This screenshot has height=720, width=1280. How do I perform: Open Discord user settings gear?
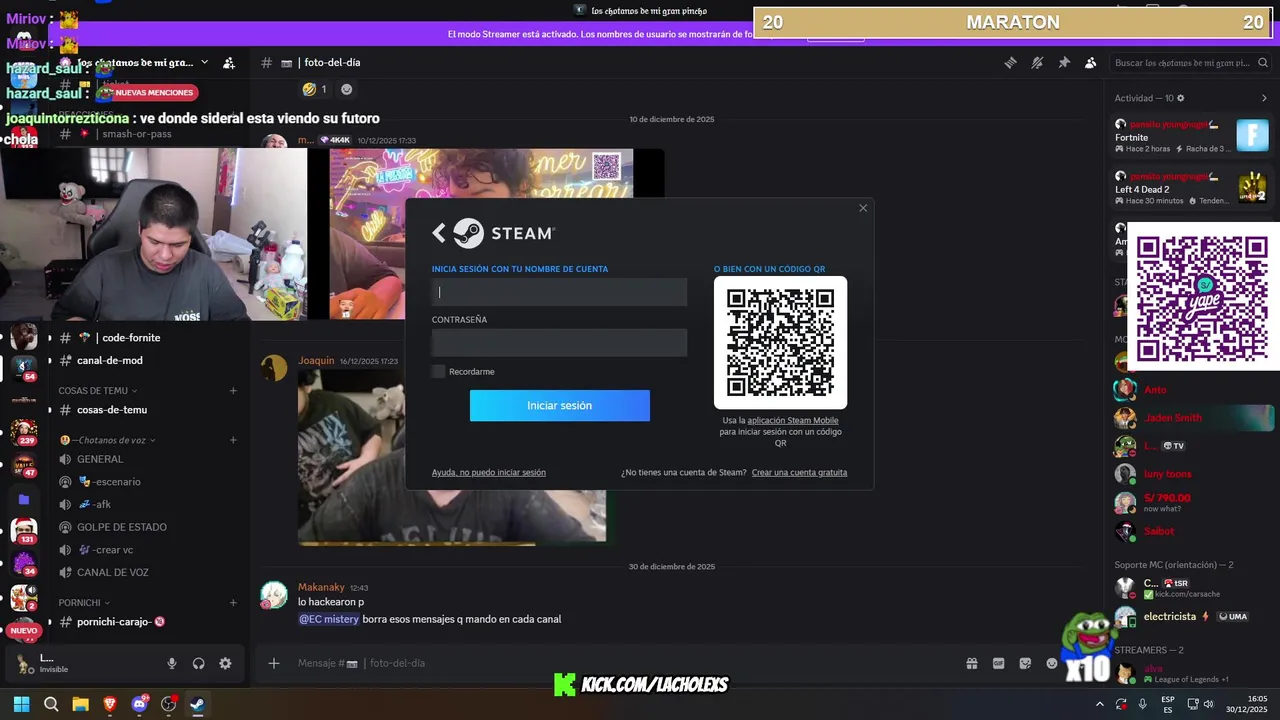pyautogui.click(x=225, y=663)
